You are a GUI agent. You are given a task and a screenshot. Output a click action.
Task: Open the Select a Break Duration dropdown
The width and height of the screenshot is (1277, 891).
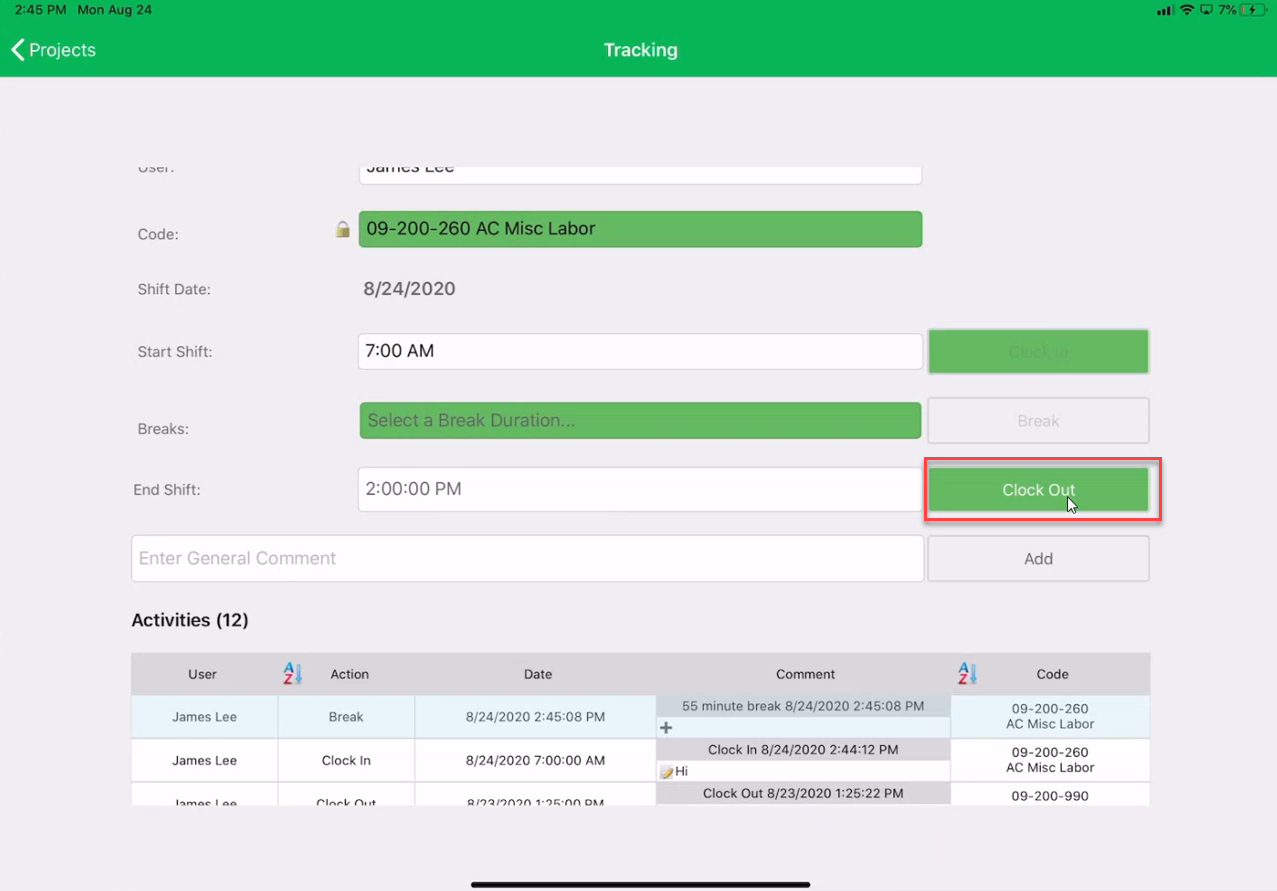tap(640, 421)
